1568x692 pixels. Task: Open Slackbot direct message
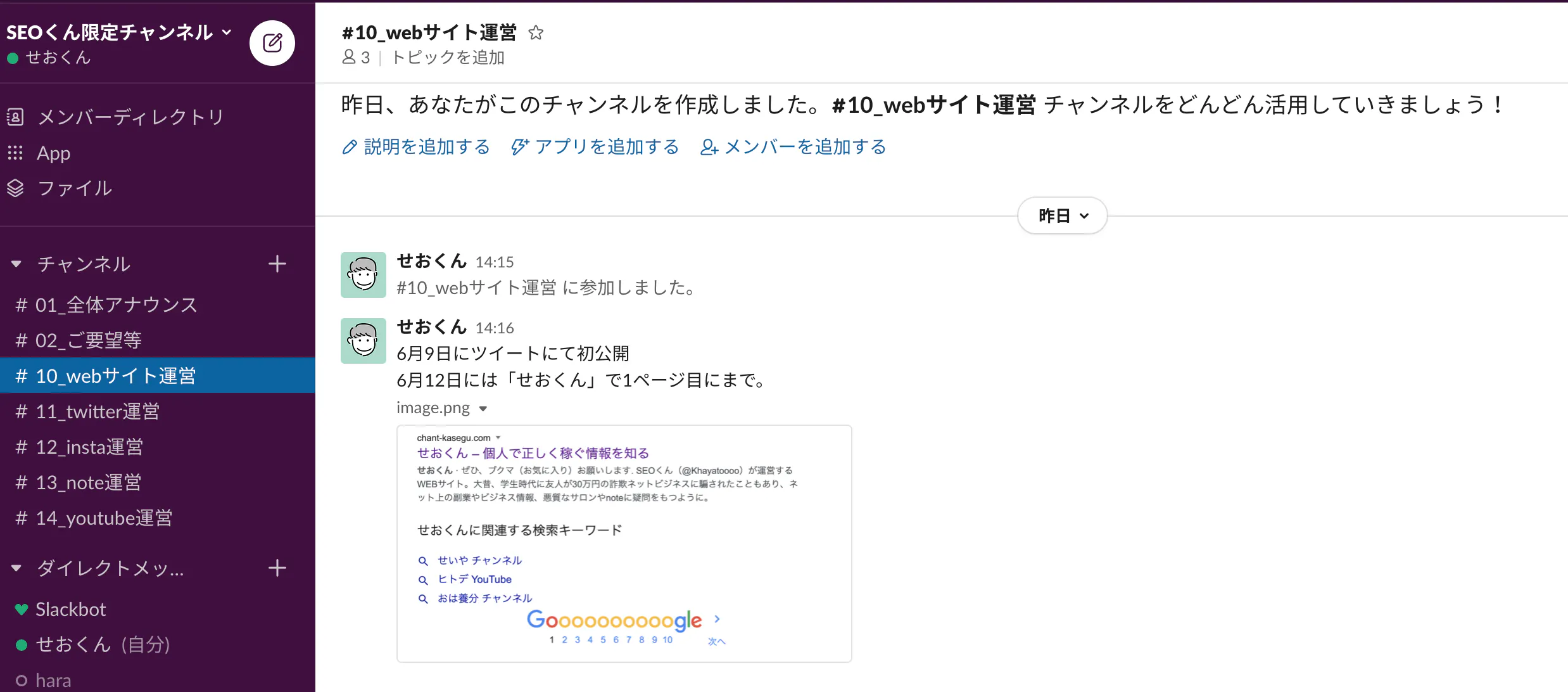[x=70, y=609]
